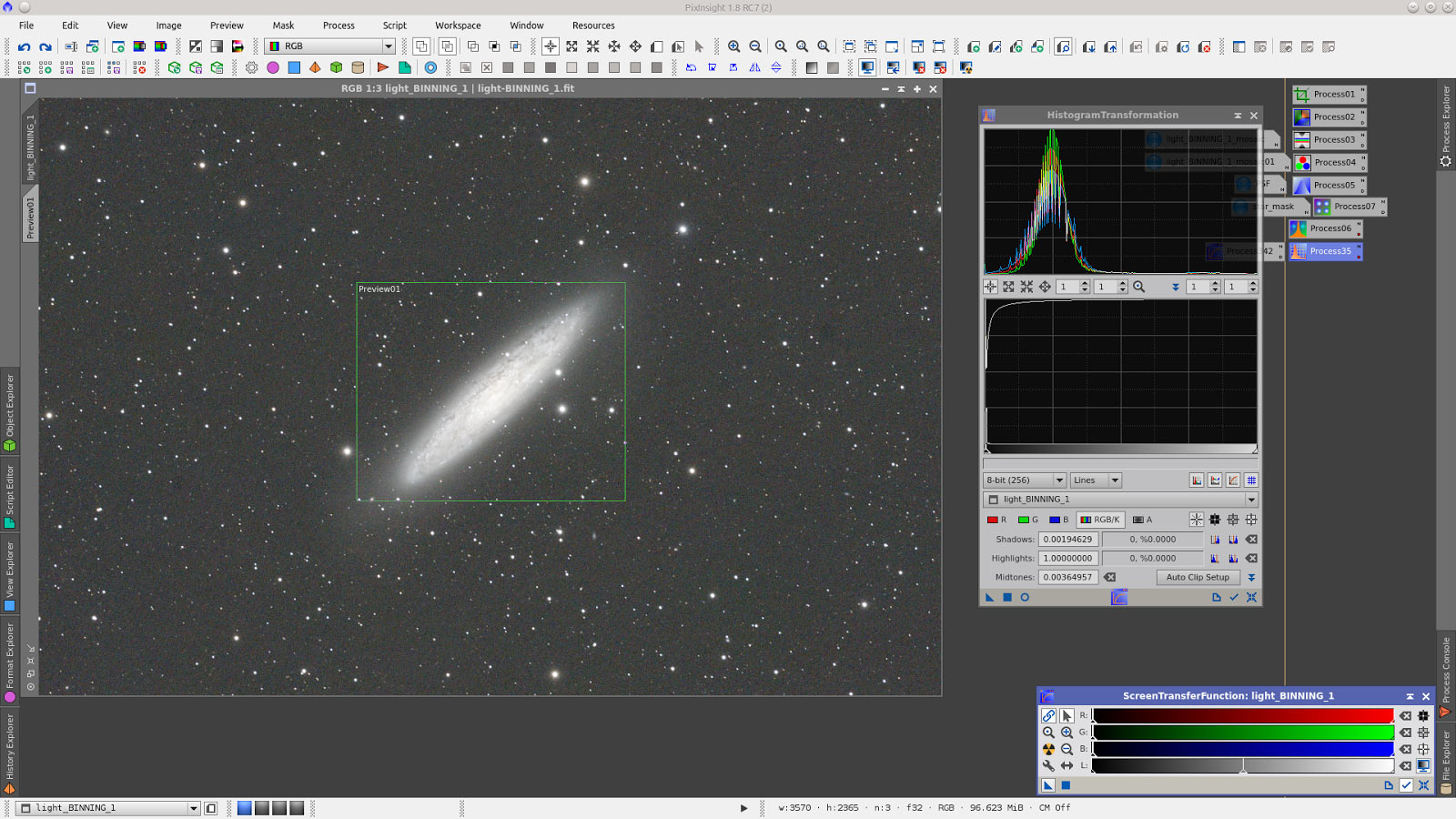Enable the radiation auto-stretch icon in ScreenTransferFunction
Screen dimensions: 1456x819
click(1047, 748)
